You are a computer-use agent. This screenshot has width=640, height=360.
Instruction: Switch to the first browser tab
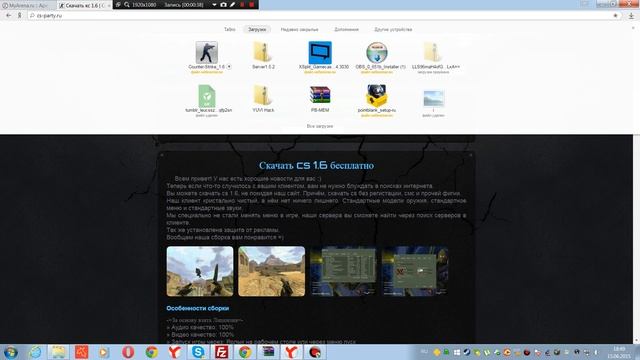(28, 5)
